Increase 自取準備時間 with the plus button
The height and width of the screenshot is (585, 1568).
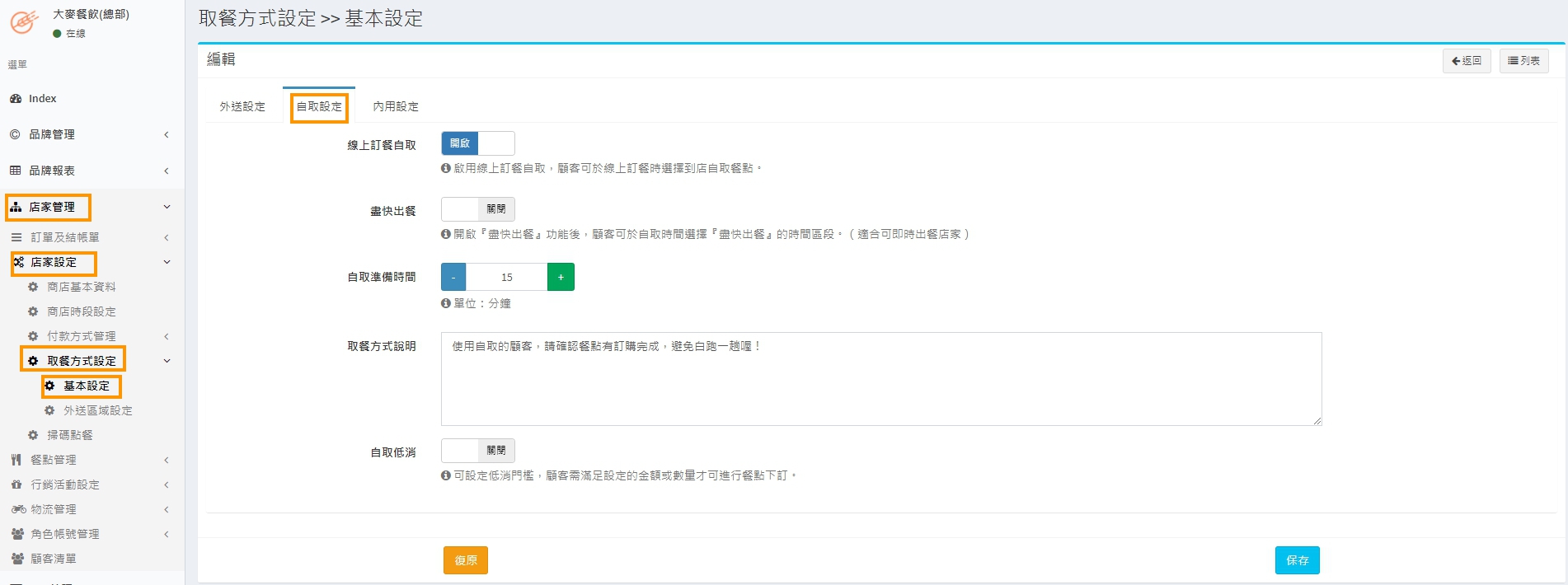coord(561,277)
